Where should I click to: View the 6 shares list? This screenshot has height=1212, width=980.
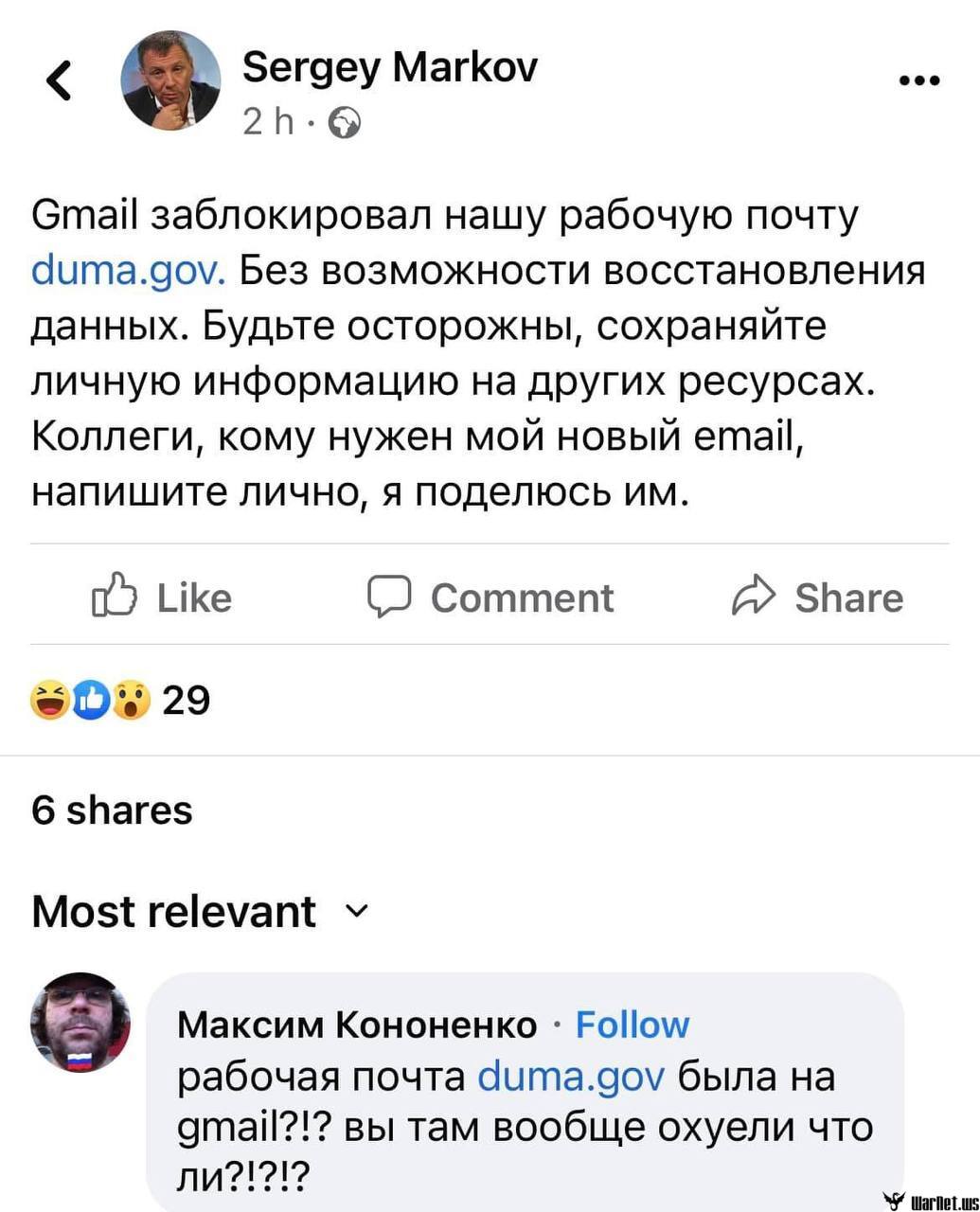[112, 811]
